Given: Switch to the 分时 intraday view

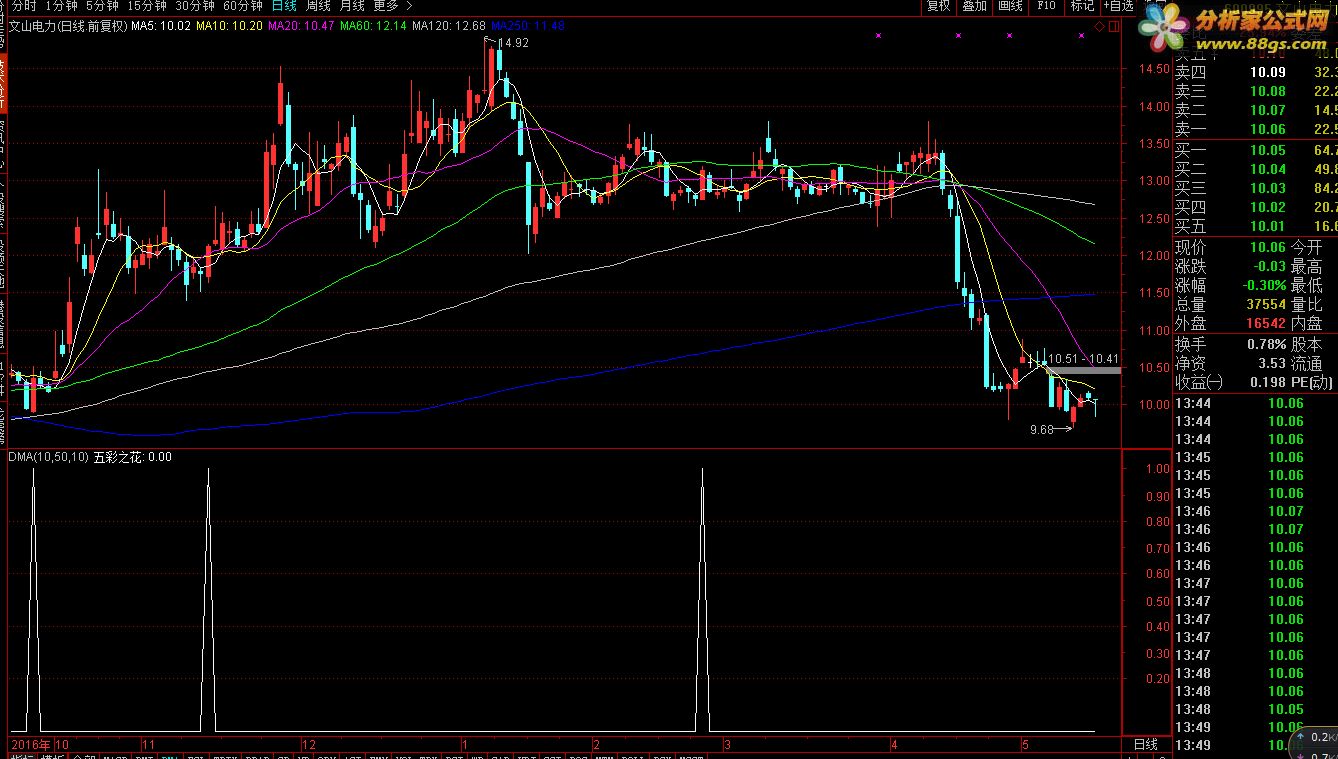Looking at the screenshot, I should pos(24,6).
